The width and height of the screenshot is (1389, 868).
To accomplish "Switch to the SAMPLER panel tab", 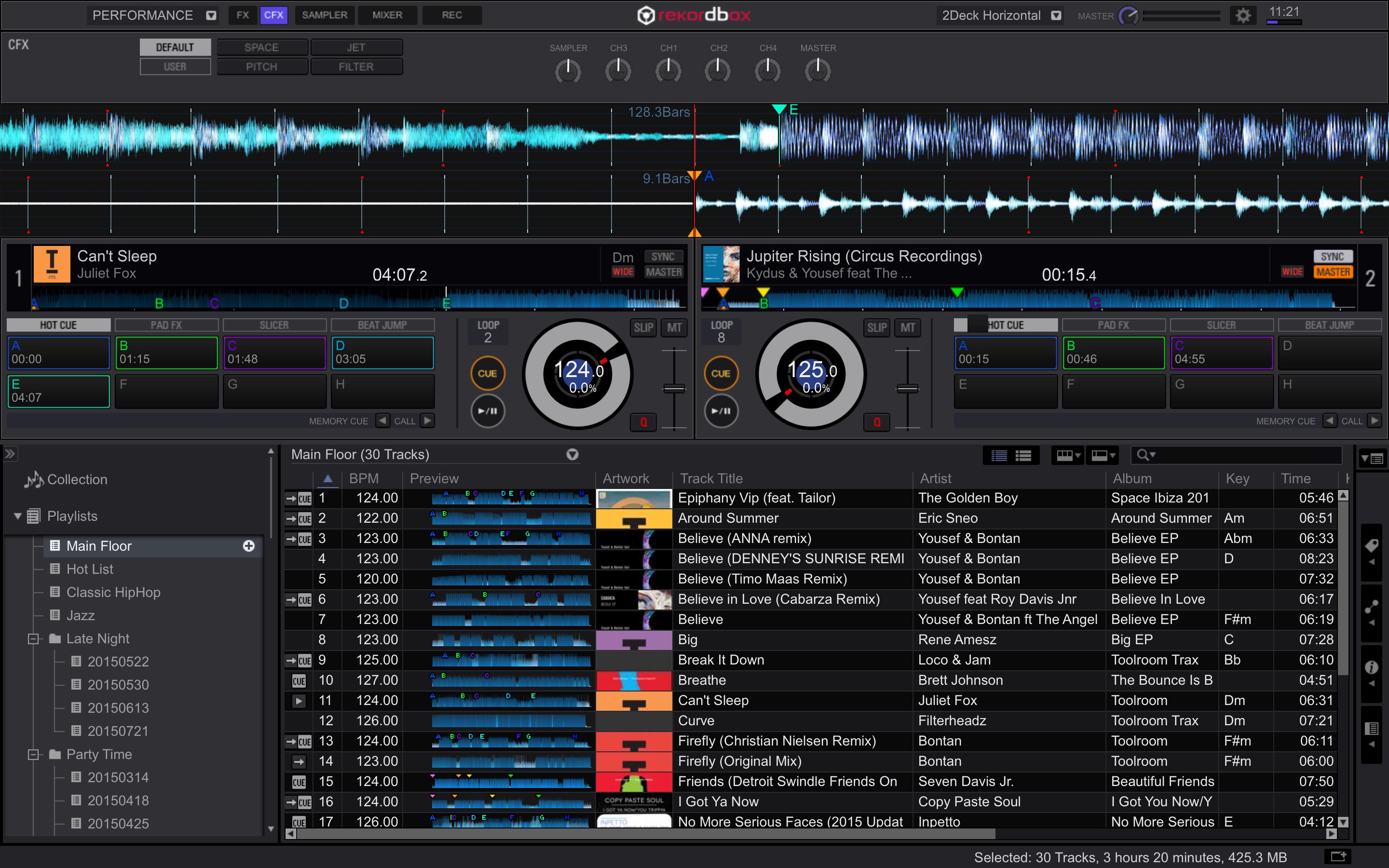I will click(x=324, y=15).
